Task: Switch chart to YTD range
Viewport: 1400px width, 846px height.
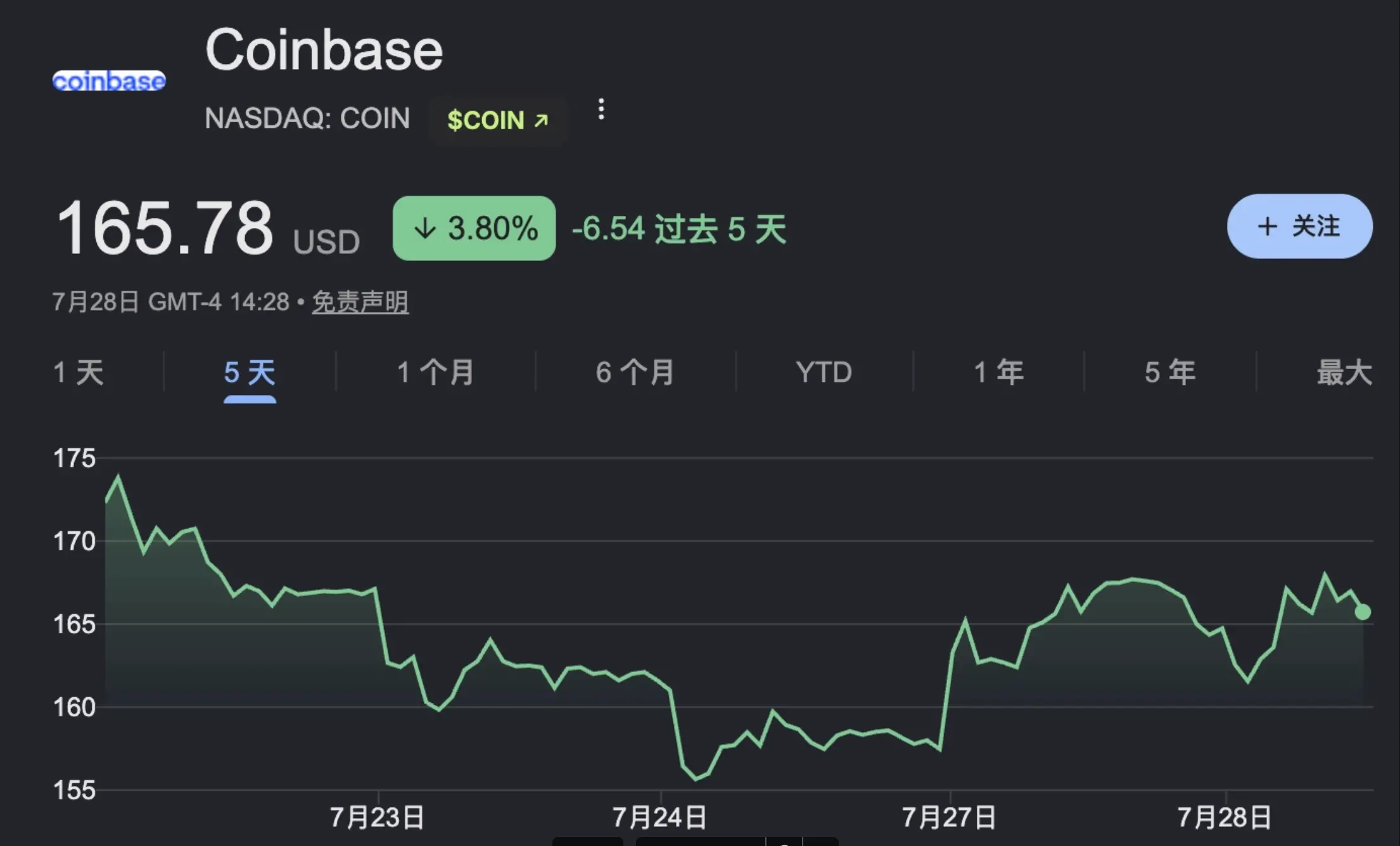Action: pos(824,372)
